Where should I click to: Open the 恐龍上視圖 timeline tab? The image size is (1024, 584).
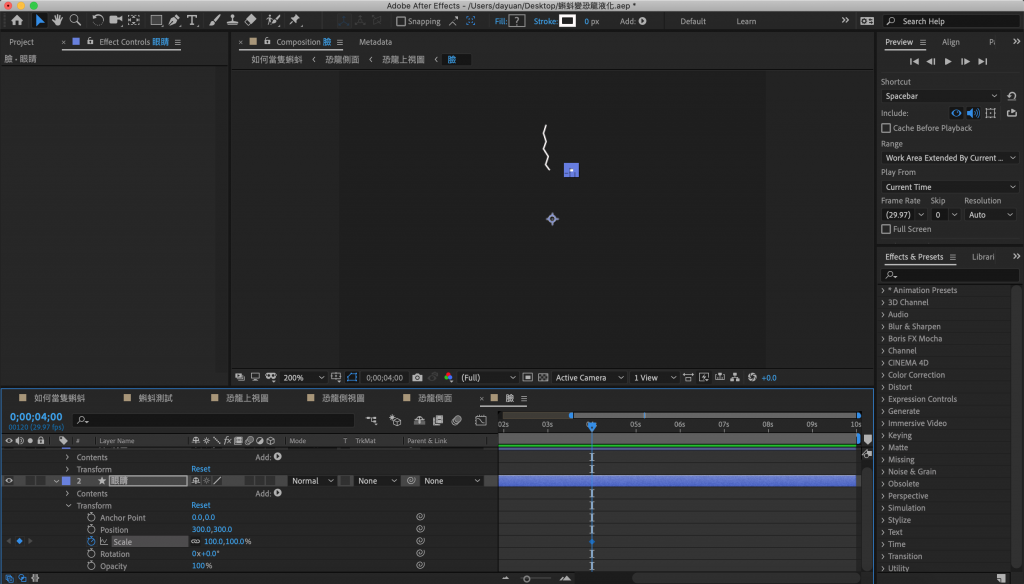(247, 398)
